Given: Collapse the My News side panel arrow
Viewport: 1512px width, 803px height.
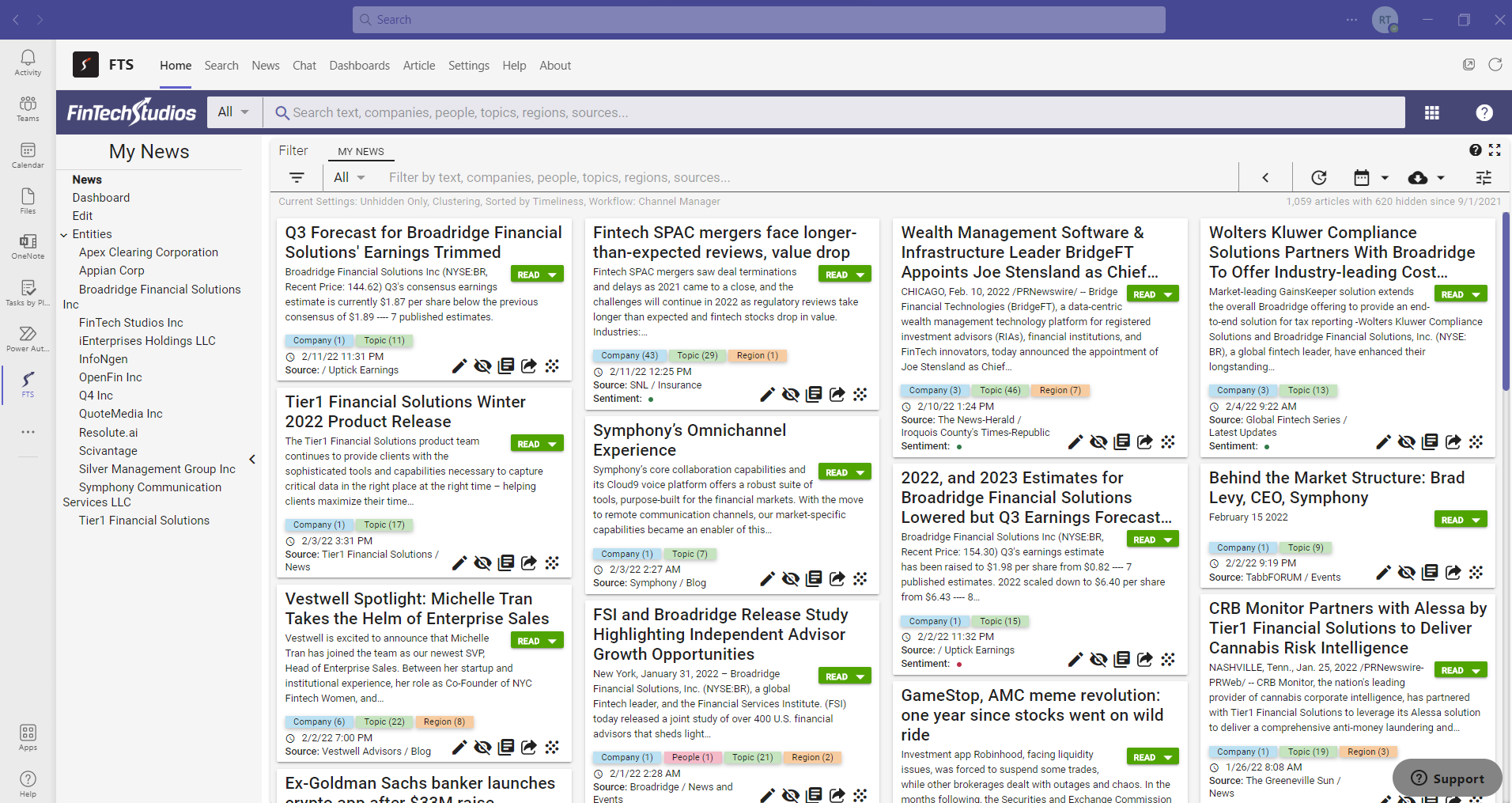Looking at the screenshot, I should coord(252,459).
